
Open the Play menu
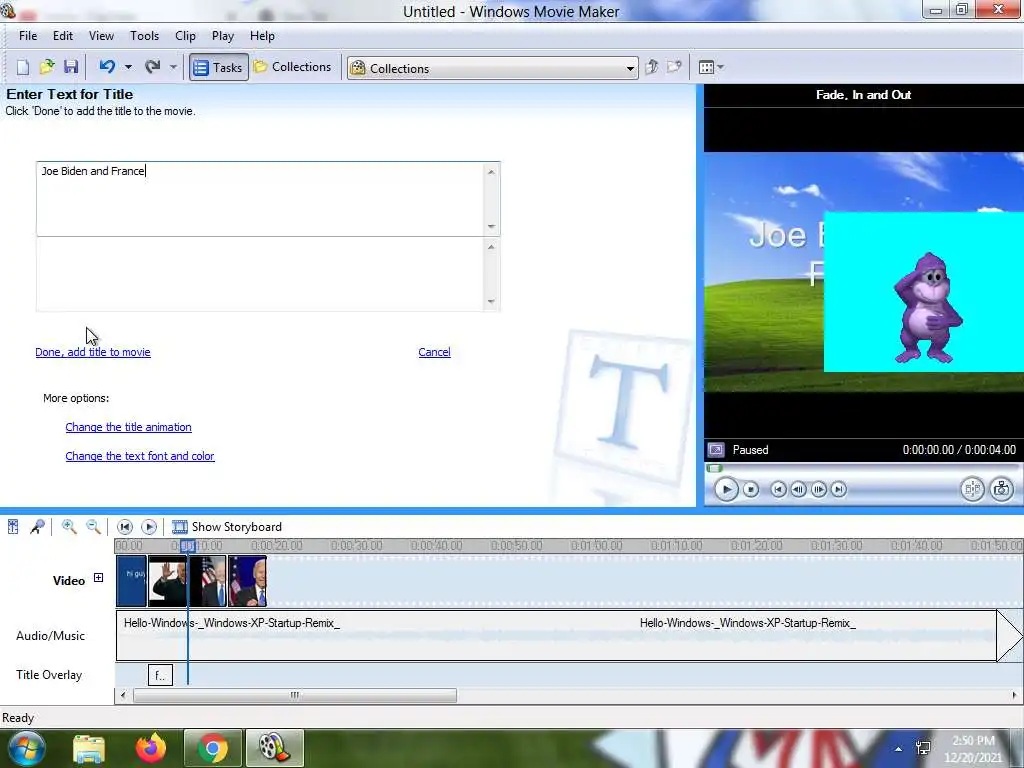[x=223, y=36]
